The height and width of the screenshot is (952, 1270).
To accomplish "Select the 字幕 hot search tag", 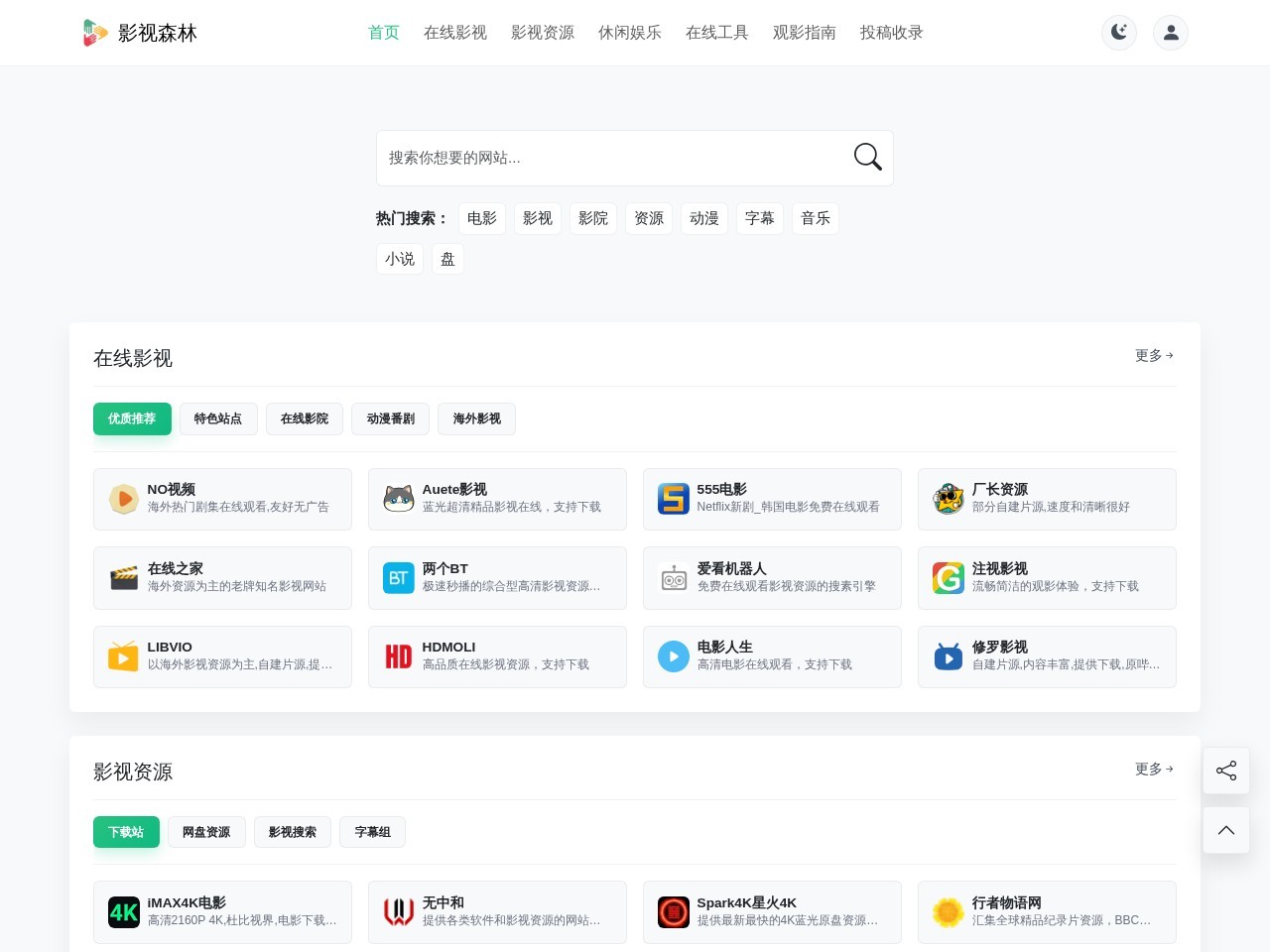I will (x=760, y=218).
